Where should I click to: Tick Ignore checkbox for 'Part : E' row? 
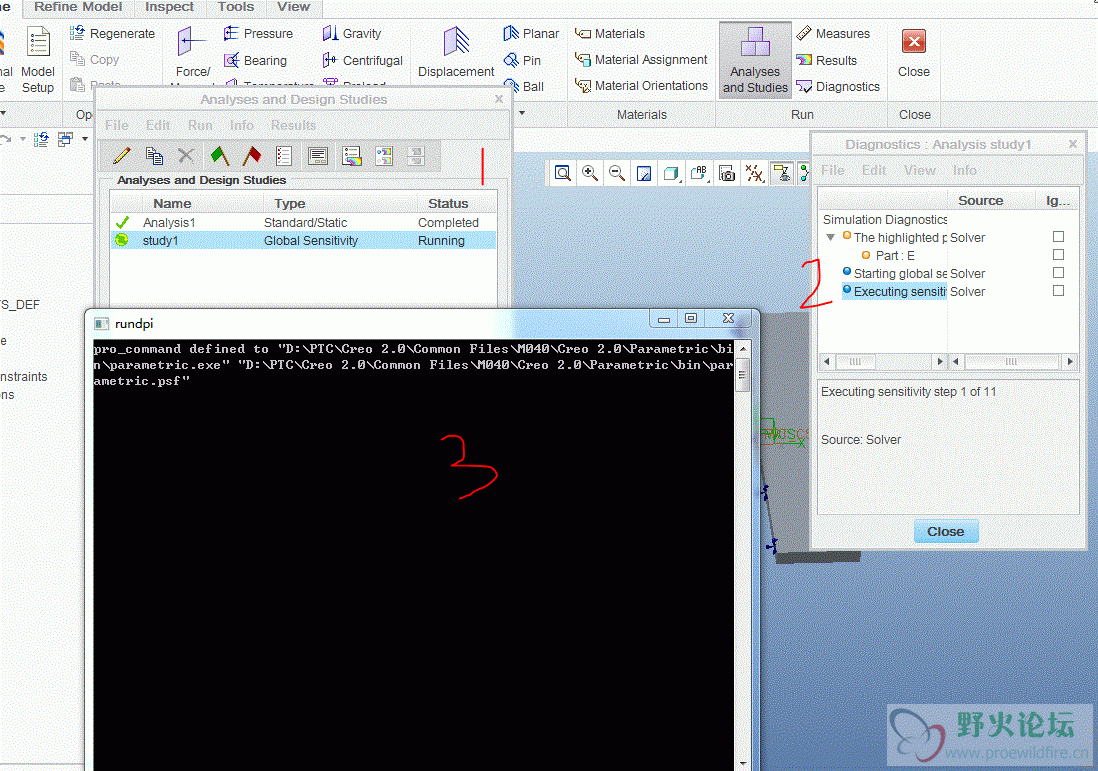1058,255
